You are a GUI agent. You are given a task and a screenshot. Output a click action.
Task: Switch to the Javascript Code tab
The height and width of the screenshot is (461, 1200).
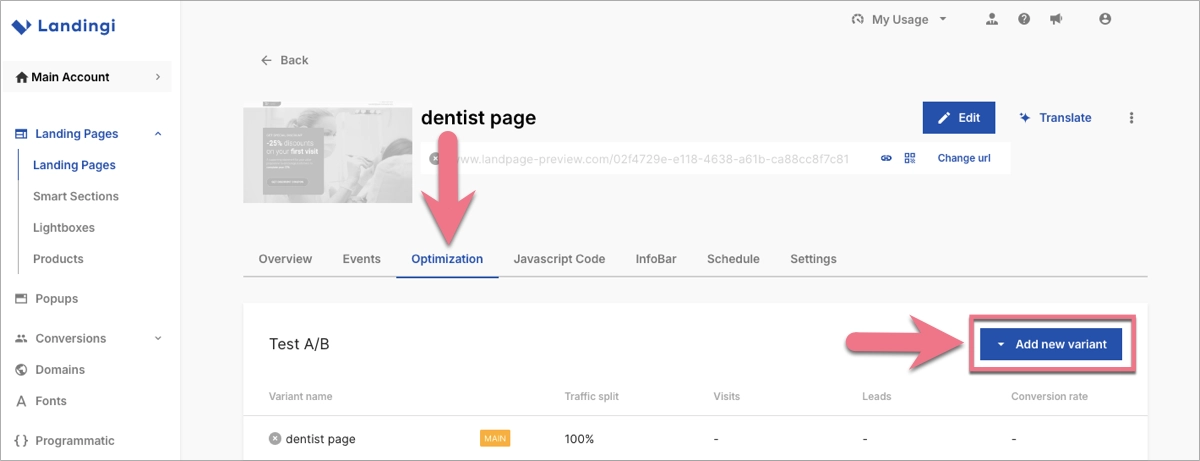(559, 258)
